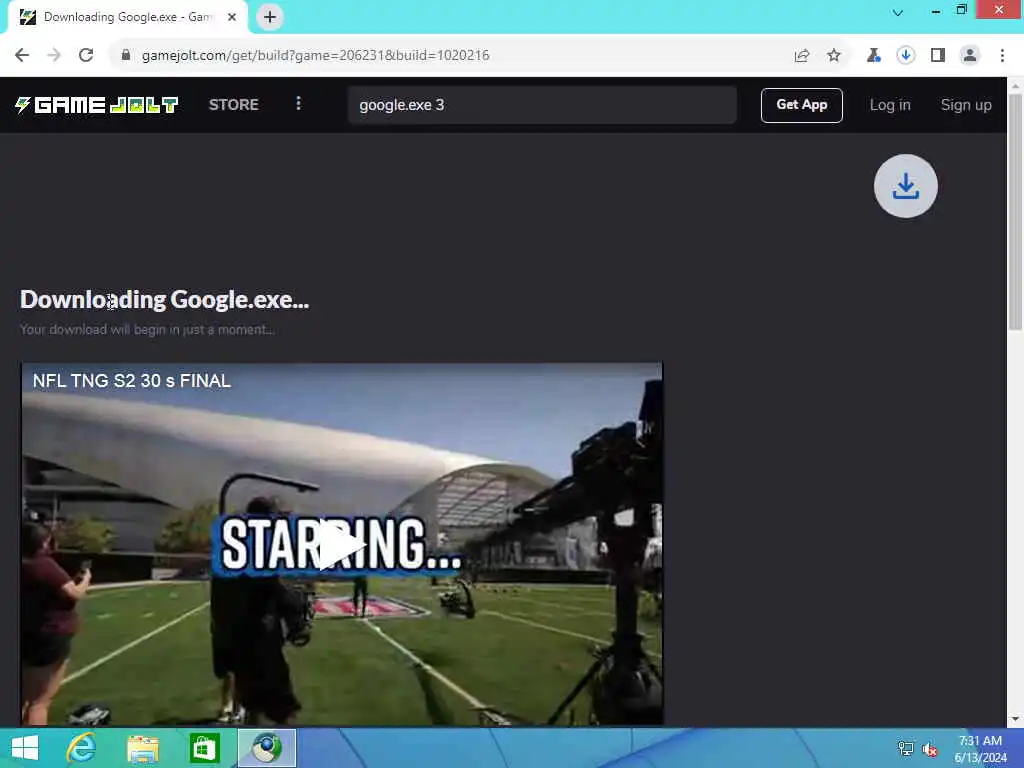This screenshot has height=768, width=1024.
Task: Click the Sign up link
Action: 966,105
